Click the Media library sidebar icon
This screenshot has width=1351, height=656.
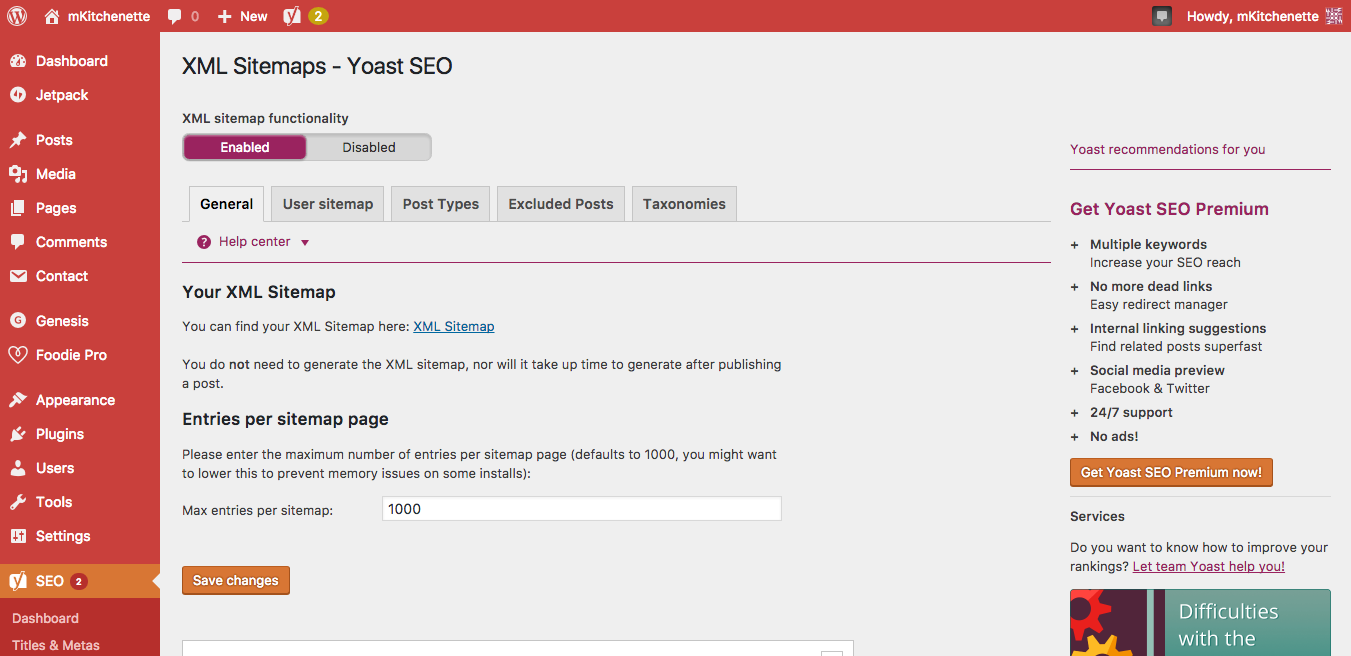point(18,174)
